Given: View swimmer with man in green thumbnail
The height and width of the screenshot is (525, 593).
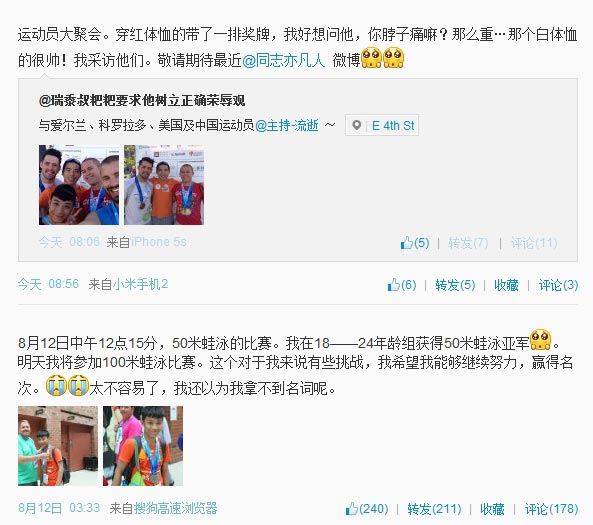Looking at the screenshot, I should click(x=58, y=446).
